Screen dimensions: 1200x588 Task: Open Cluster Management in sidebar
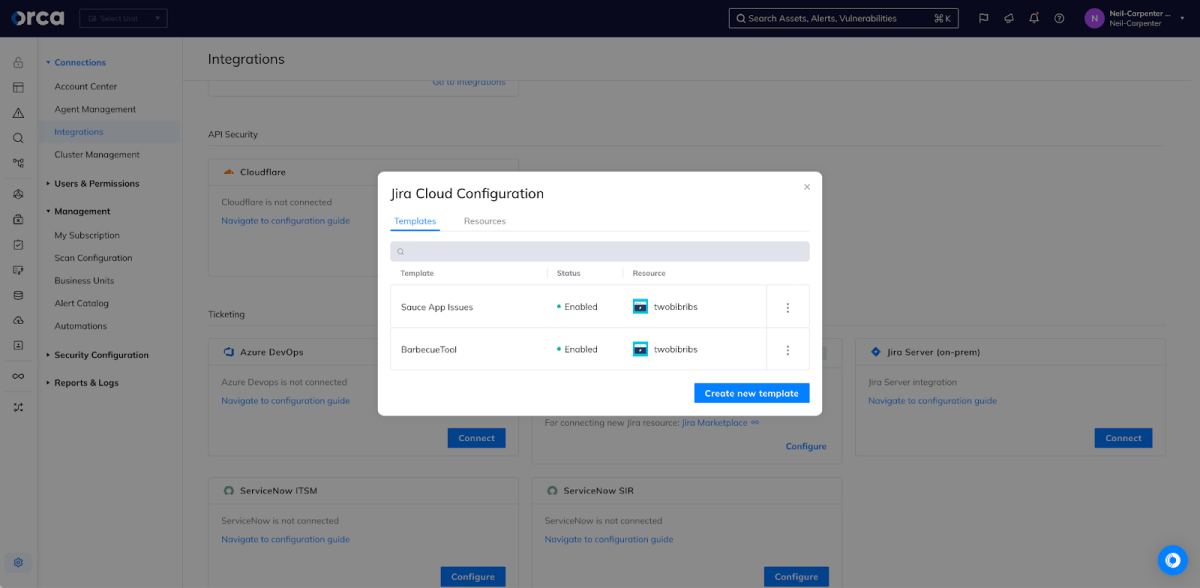tap(97, 155)
